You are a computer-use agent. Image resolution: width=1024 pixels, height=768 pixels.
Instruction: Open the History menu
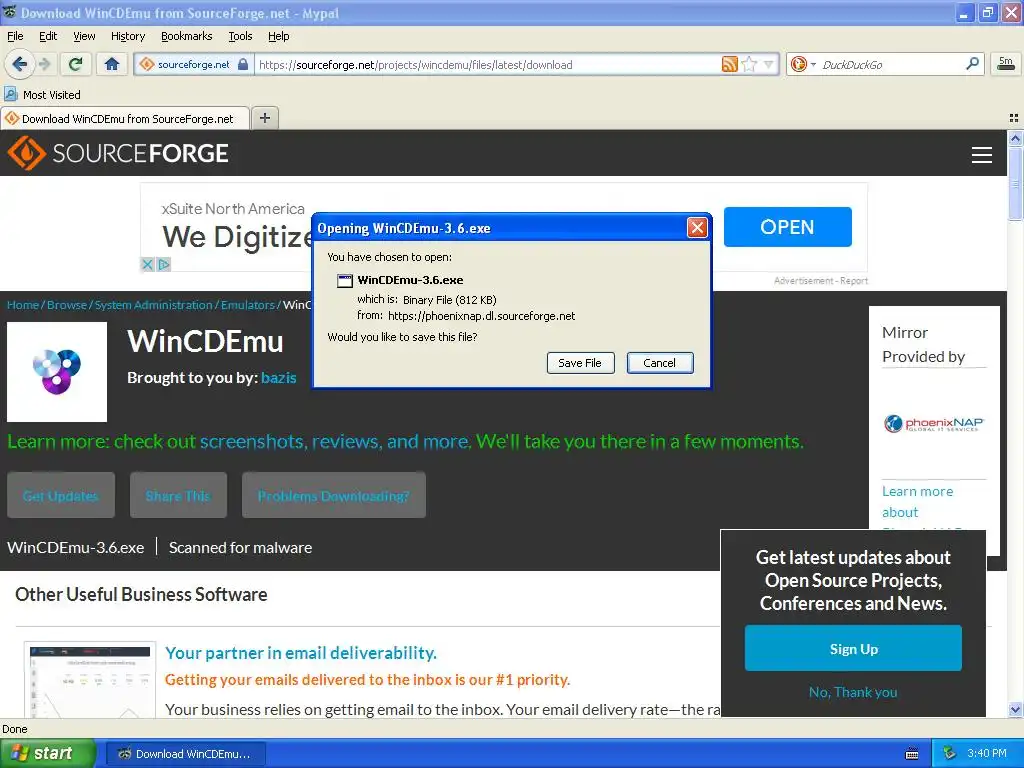pyautogui.click(x=127, y=36)
